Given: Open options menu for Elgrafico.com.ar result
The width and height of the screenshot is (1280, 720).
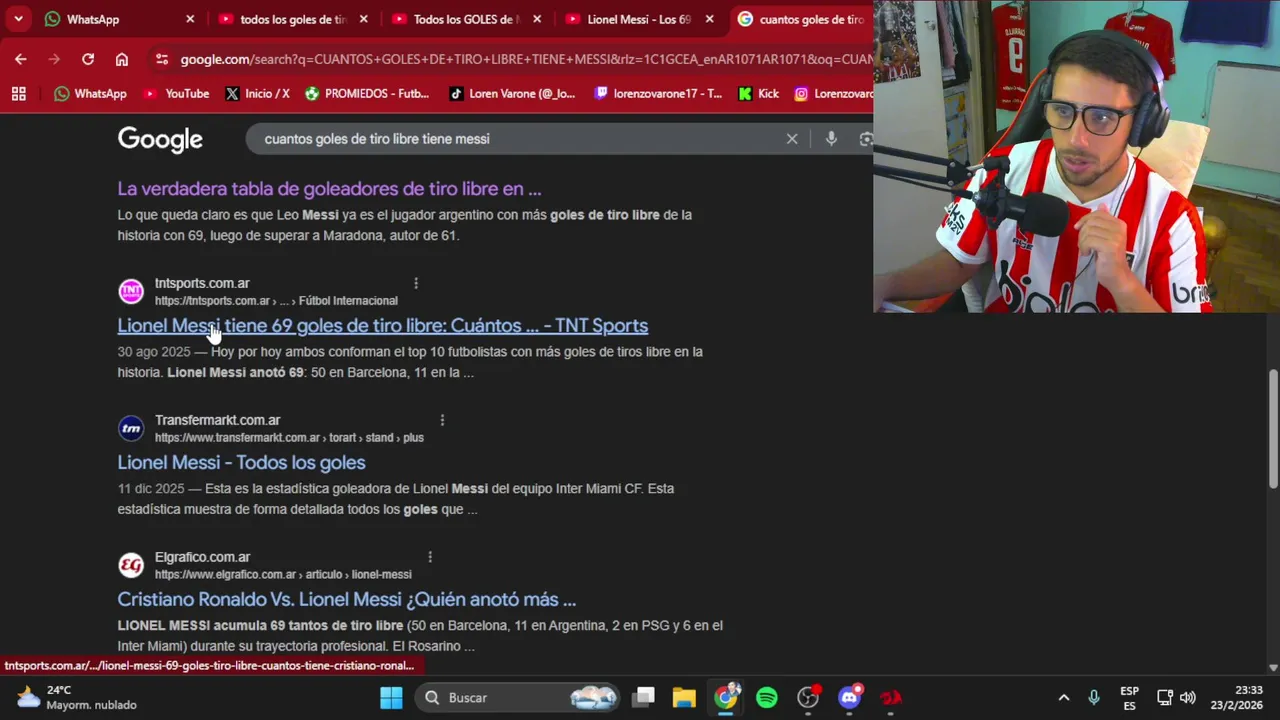Looking at the screenshot, I should [430, 557].
